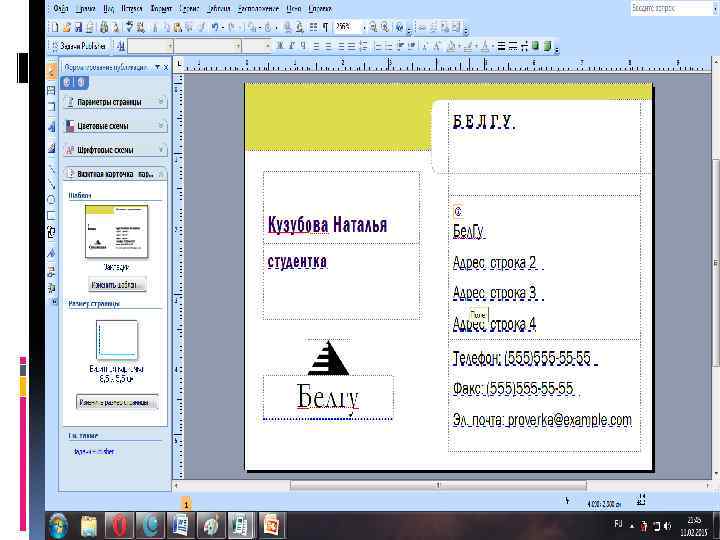Expand the Шрифтовые схемы section
The width and height of the screenshot is (720, 540).
coord(115,150)
